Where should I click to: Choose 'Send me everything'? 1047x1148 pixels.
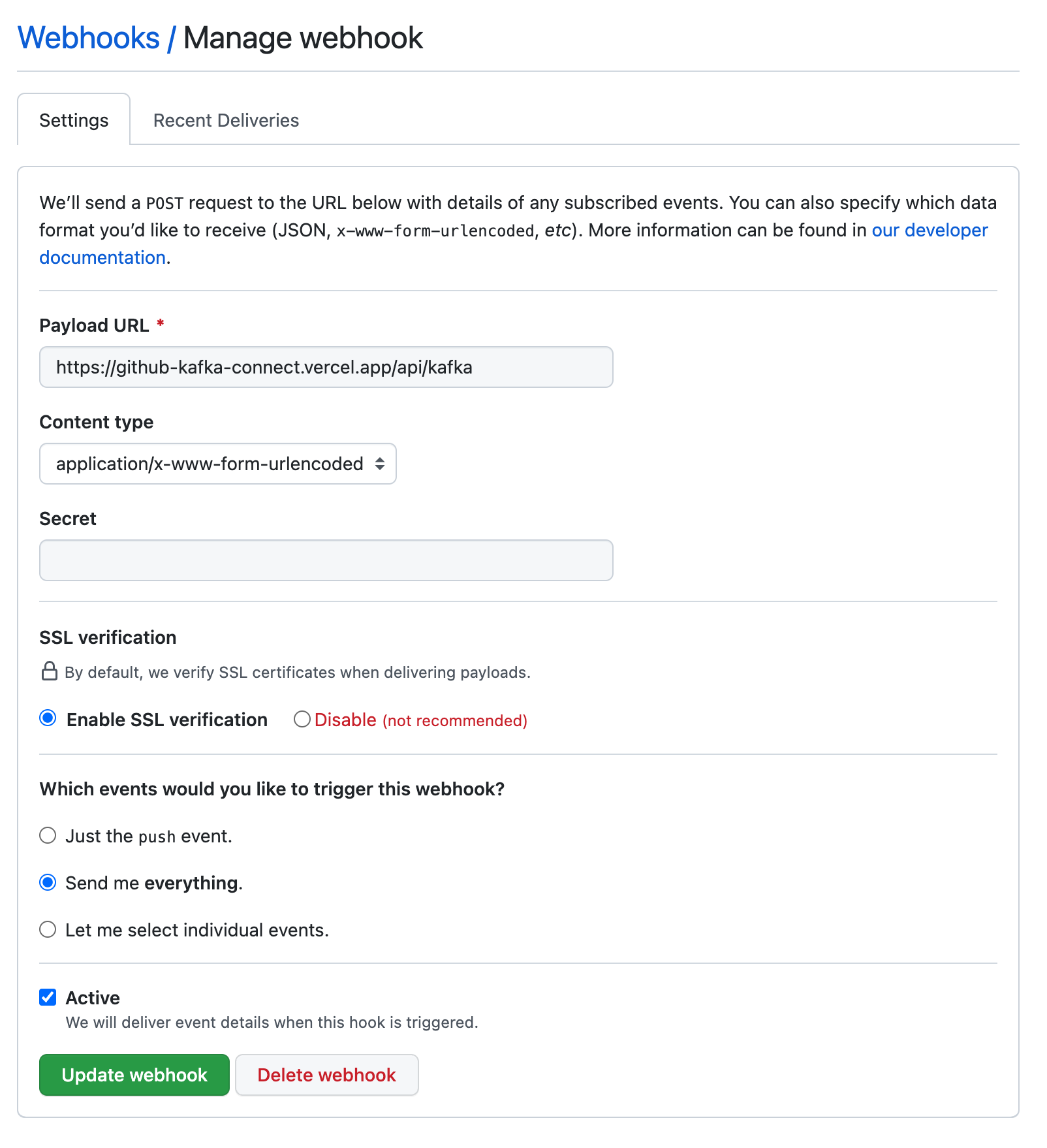tap(47, 882)
